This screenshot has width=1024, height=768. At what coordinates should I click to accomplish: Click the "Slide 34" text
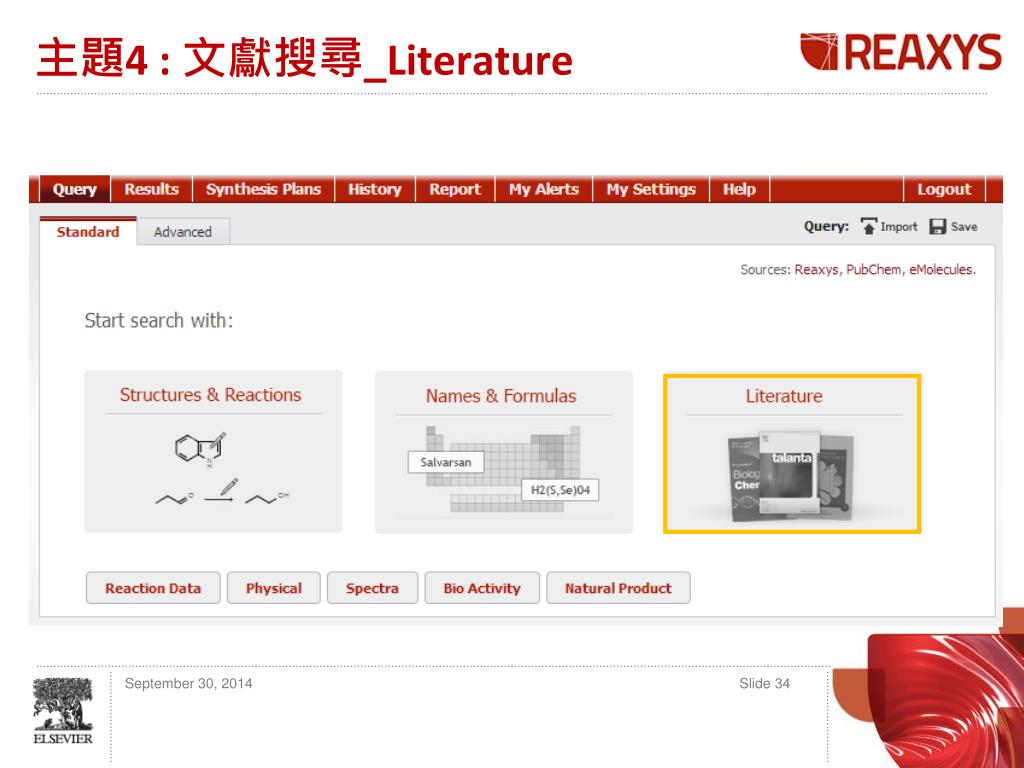pyautogui.click(x=764, y=683)
